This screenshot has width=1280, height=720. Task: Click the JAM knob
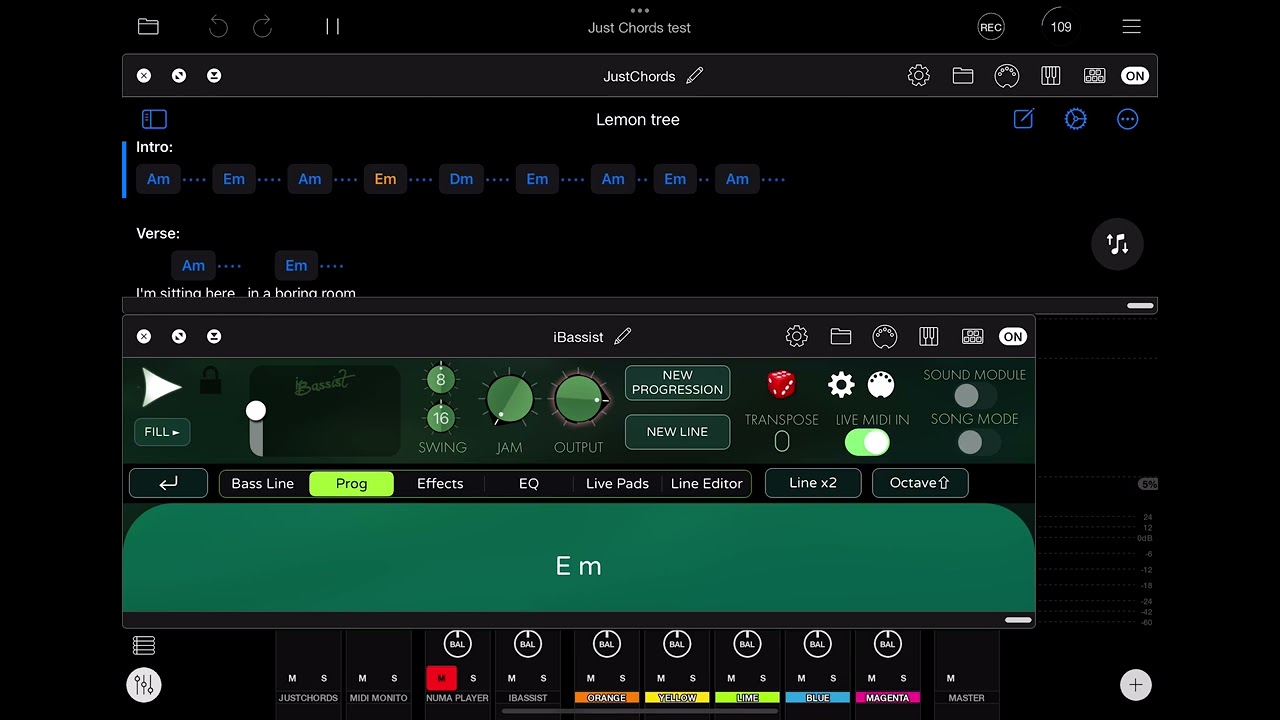pyautogui.click(x=509, y=399)
